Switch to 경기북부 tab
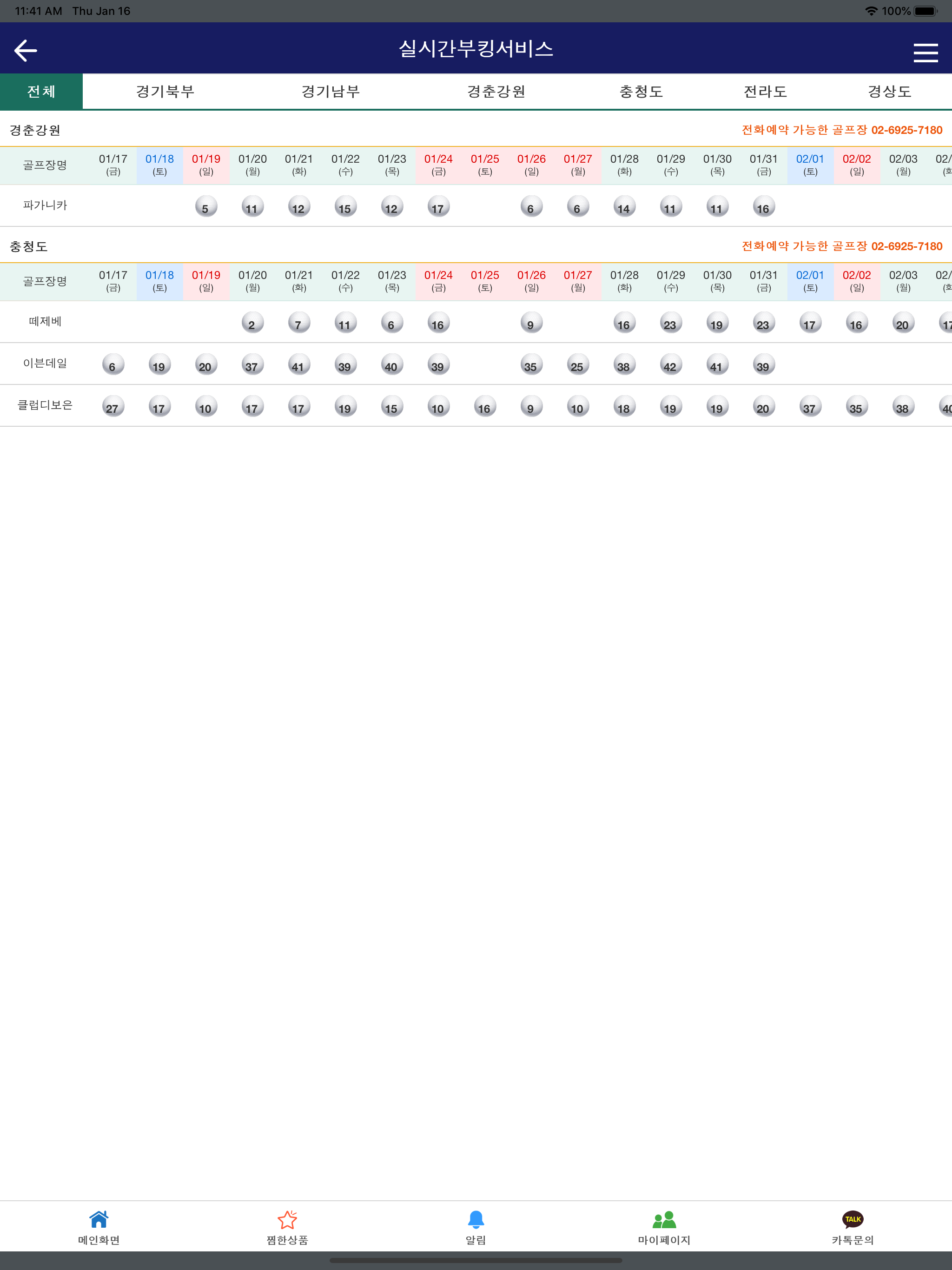 (165, 91)
